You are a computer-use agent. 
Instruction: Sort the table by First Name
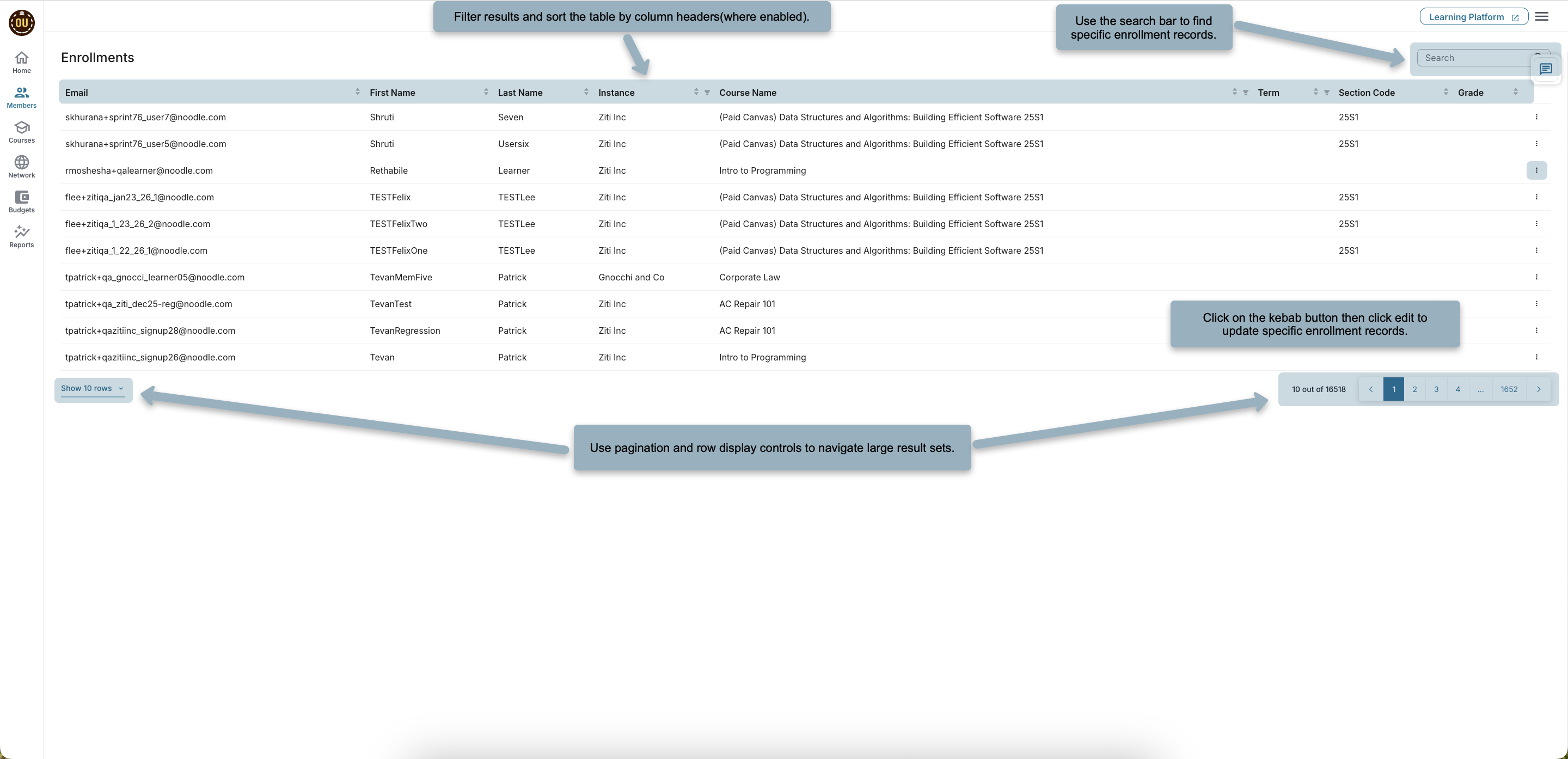(486, 92)
